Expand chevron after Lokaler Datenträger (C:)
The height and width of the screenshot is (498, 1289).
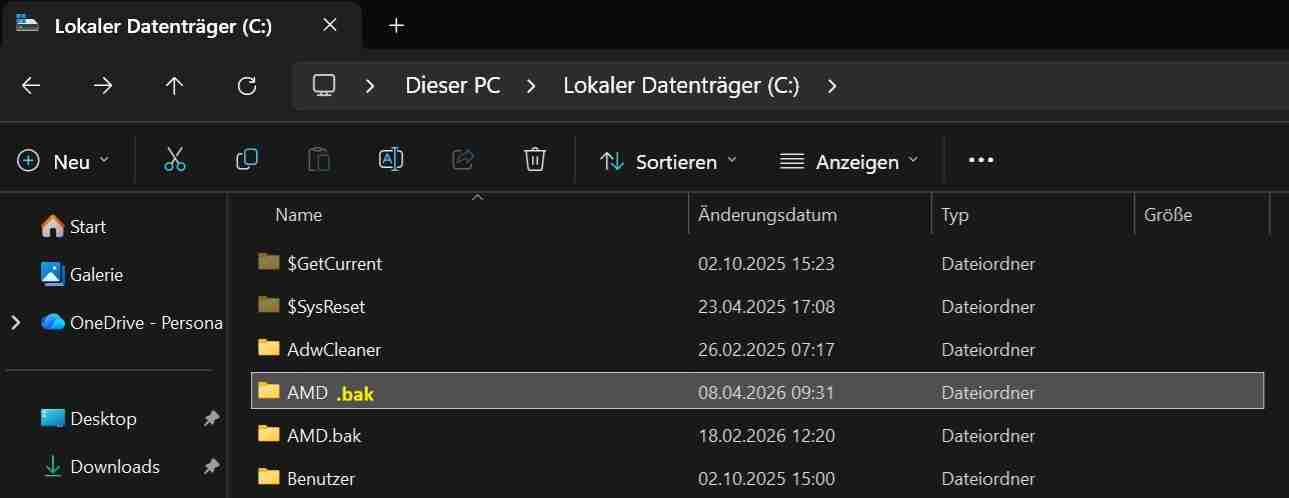[x=832, y=86]
